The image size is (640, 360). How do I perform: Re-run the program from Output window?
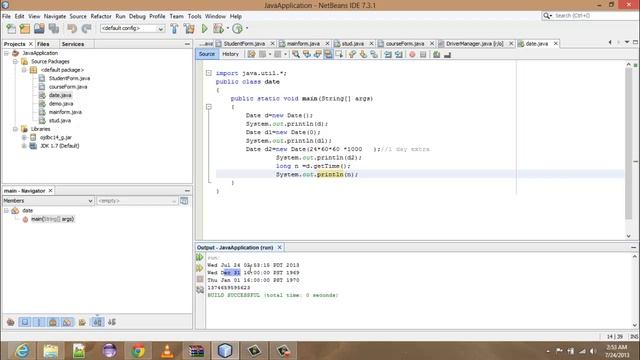point(200,258)
